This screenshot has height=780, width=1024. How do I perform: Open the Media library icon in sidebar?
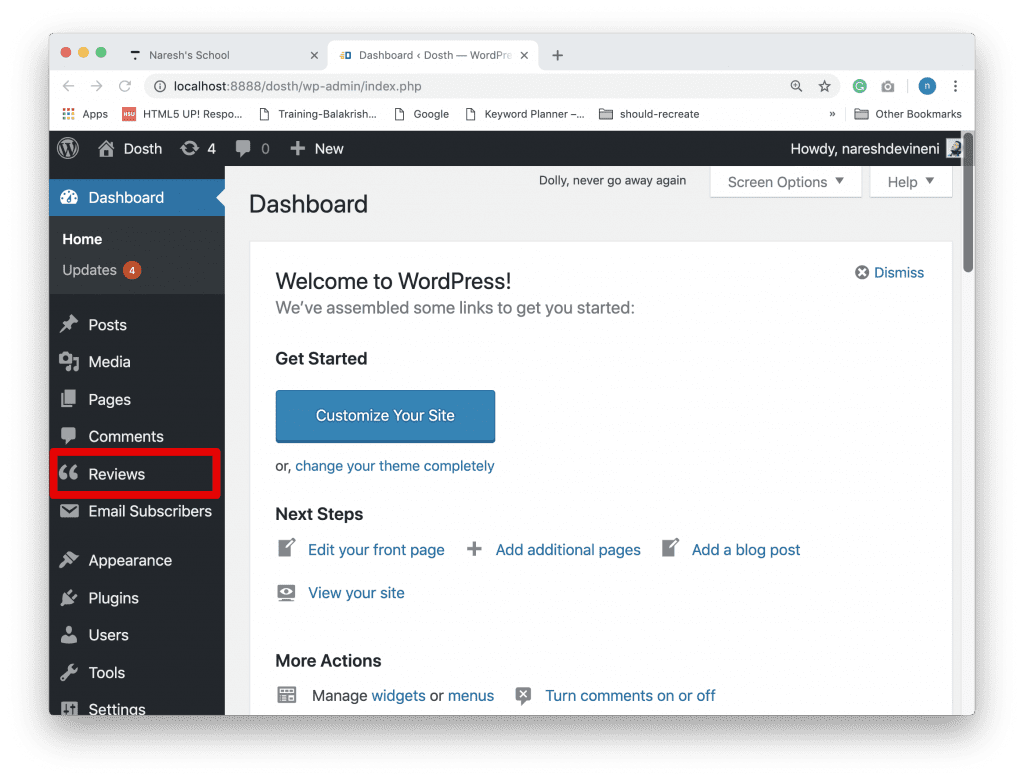coord(69,361)
